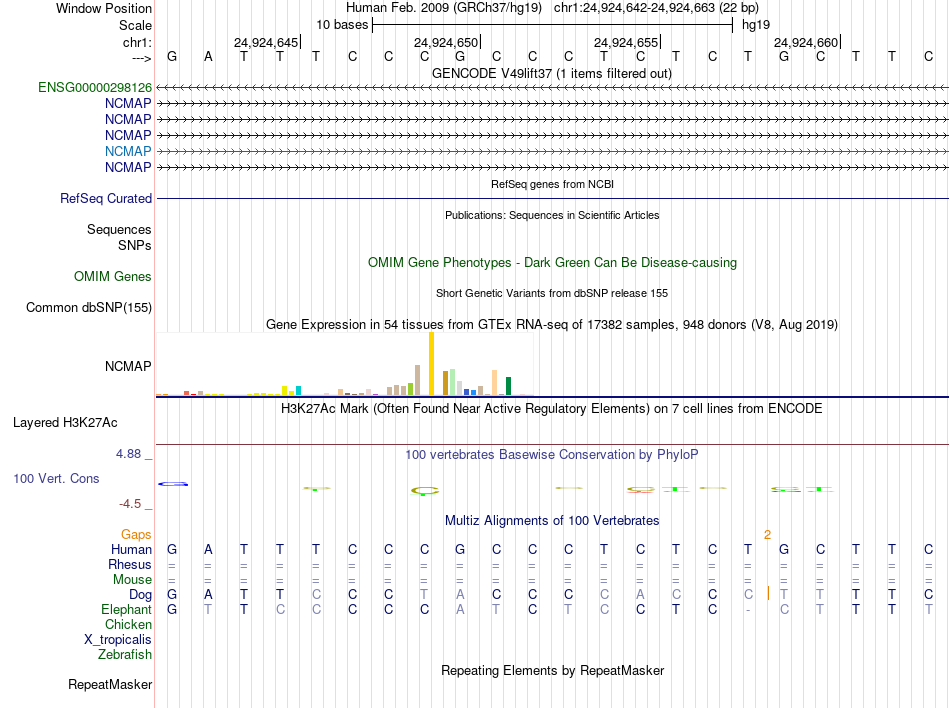Click the blue PhyloP conservation mark at left

coord(173,484)
